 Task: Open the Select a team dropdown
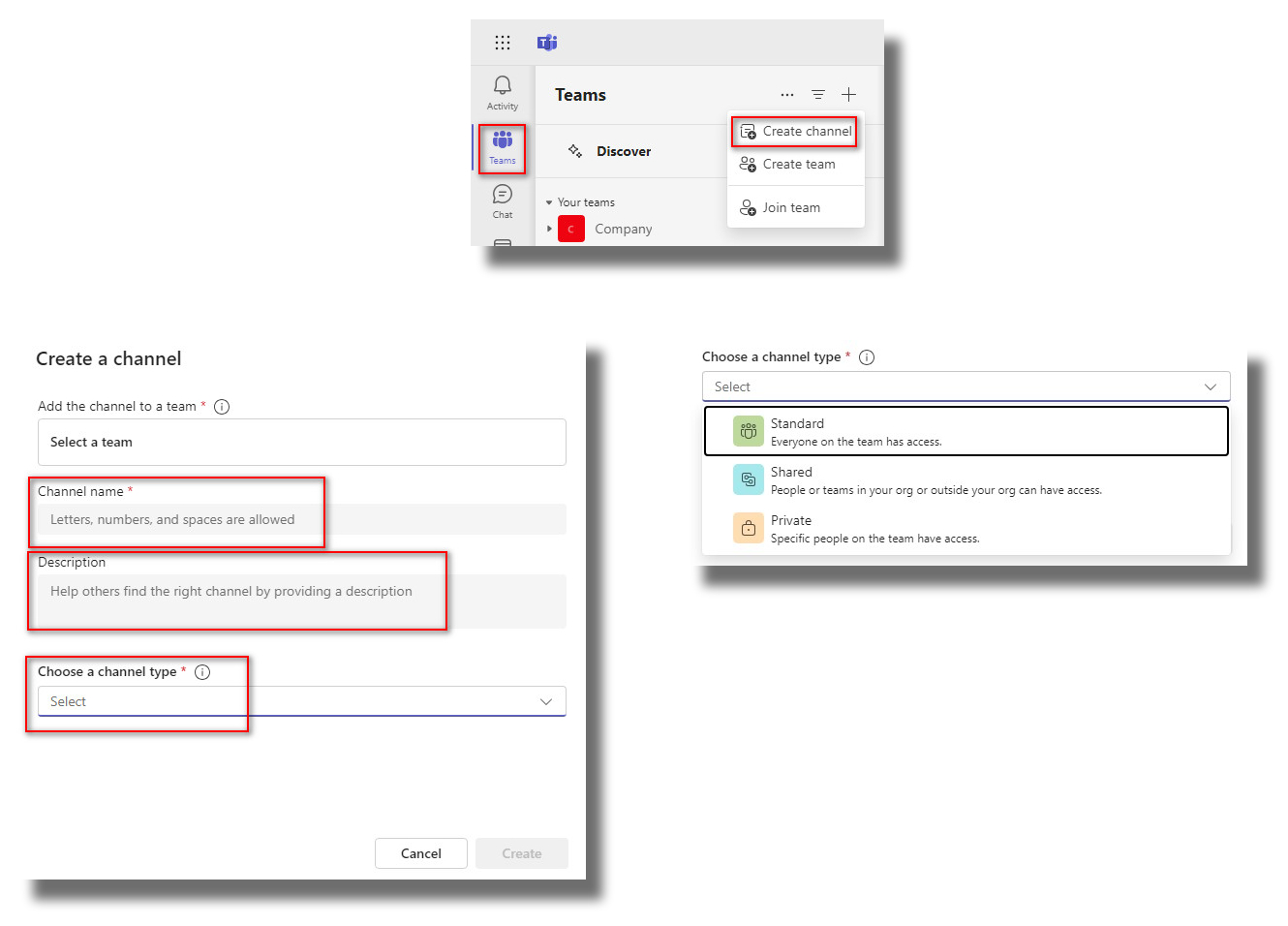302,443
